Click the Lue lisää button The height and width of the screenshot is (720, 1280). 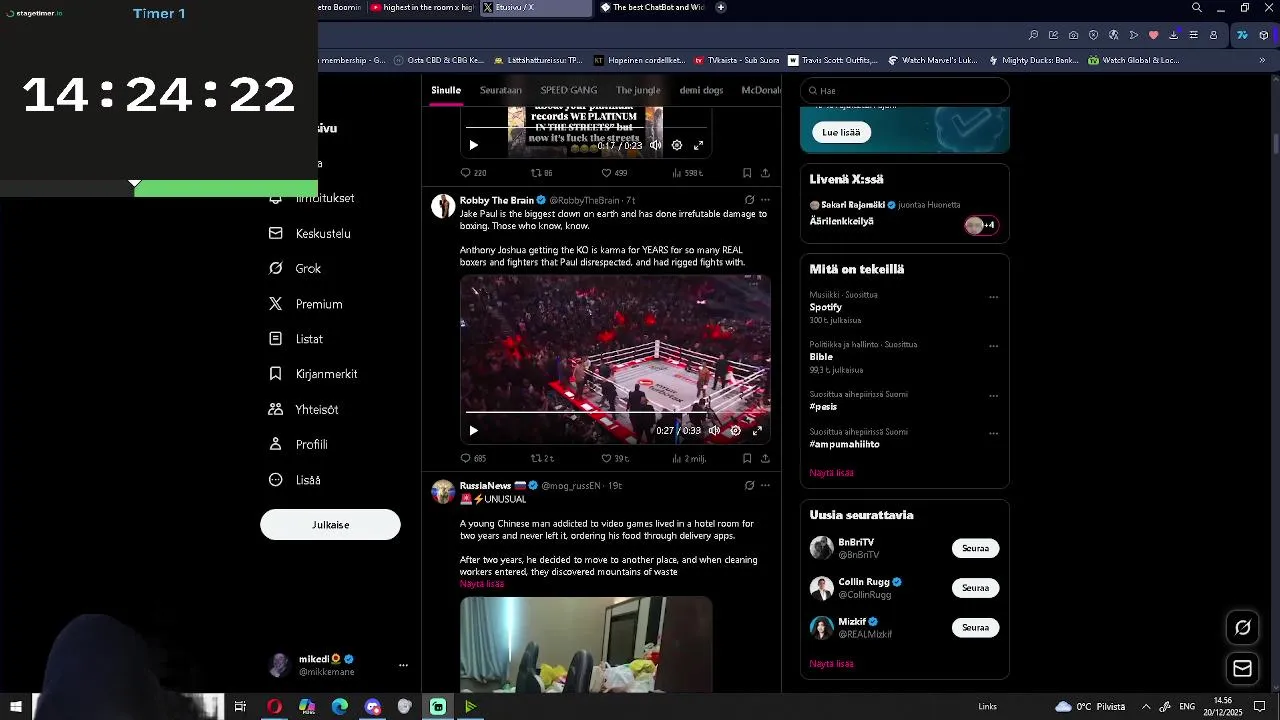841,132
